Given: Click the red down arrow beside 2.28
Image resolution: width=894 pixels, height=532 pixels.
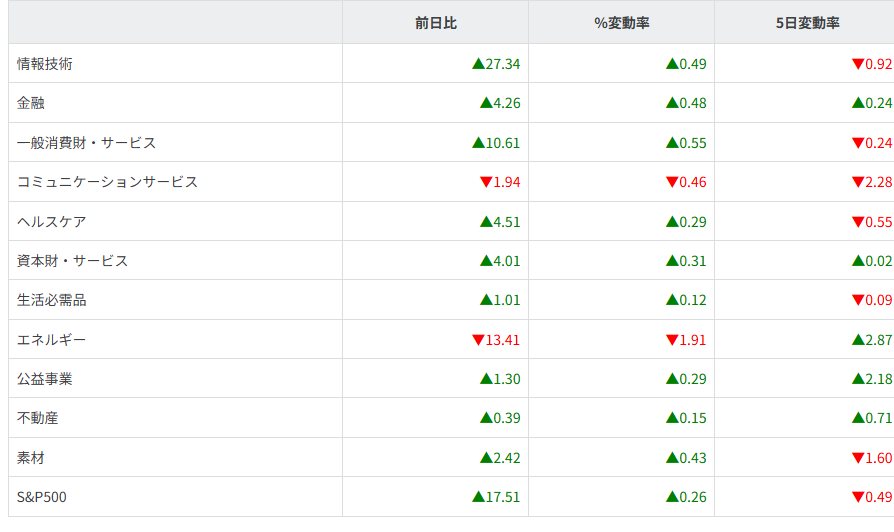Looking at the screenshot, I should pyautogui.click(x=858, y=182).
